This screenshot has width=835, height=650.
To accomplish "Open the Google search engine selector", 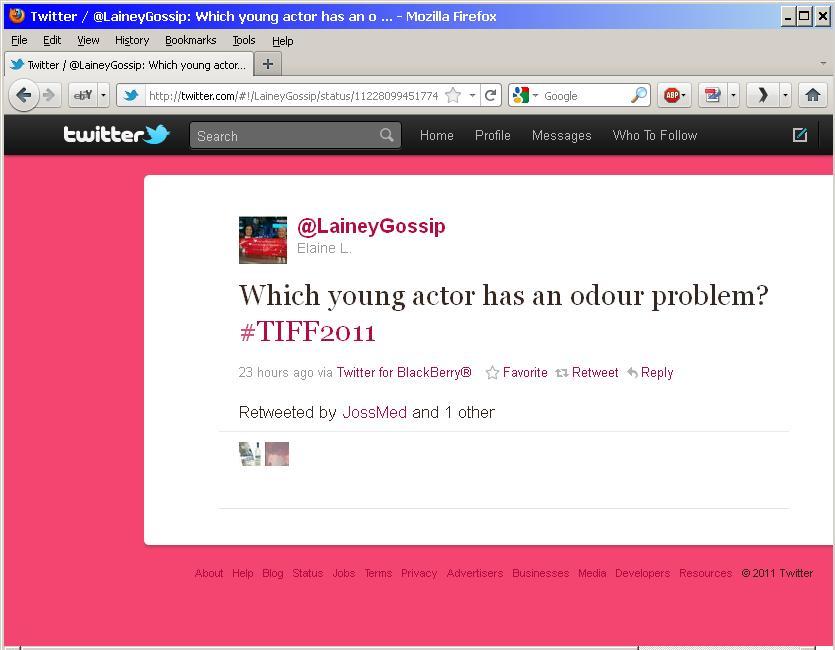I will [x=525, y=95].
